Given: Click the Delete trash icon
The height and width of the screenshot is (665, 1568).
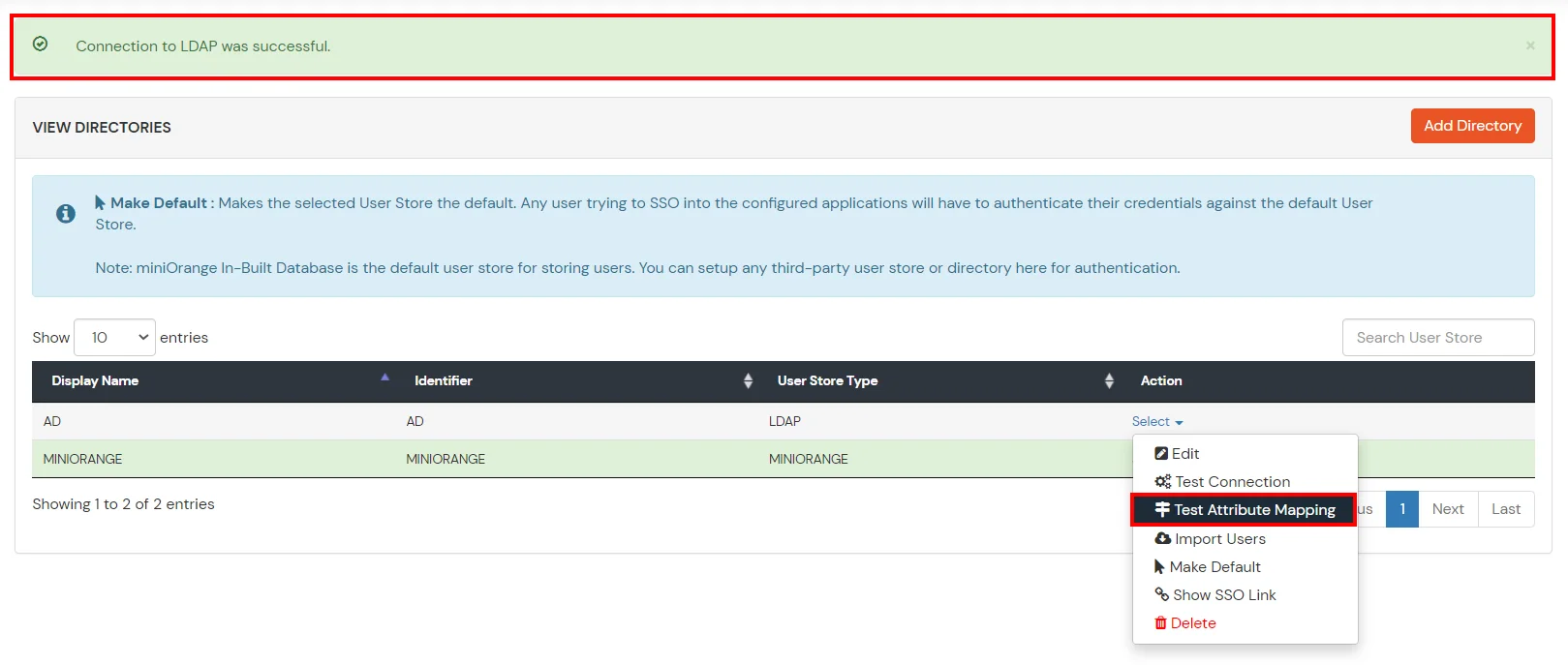Looking at the screenshot, I should click(1160, 622).
